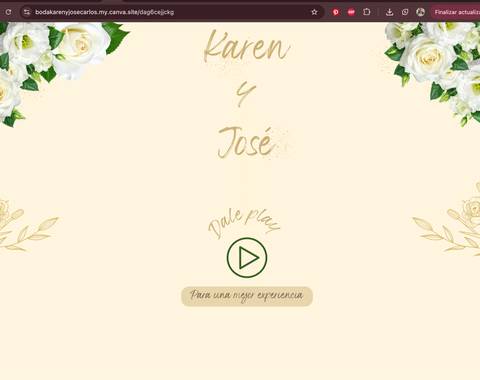Screen dimensions: 480x380
Task: Open the profile avatar icon
Action: coord(421,12)
